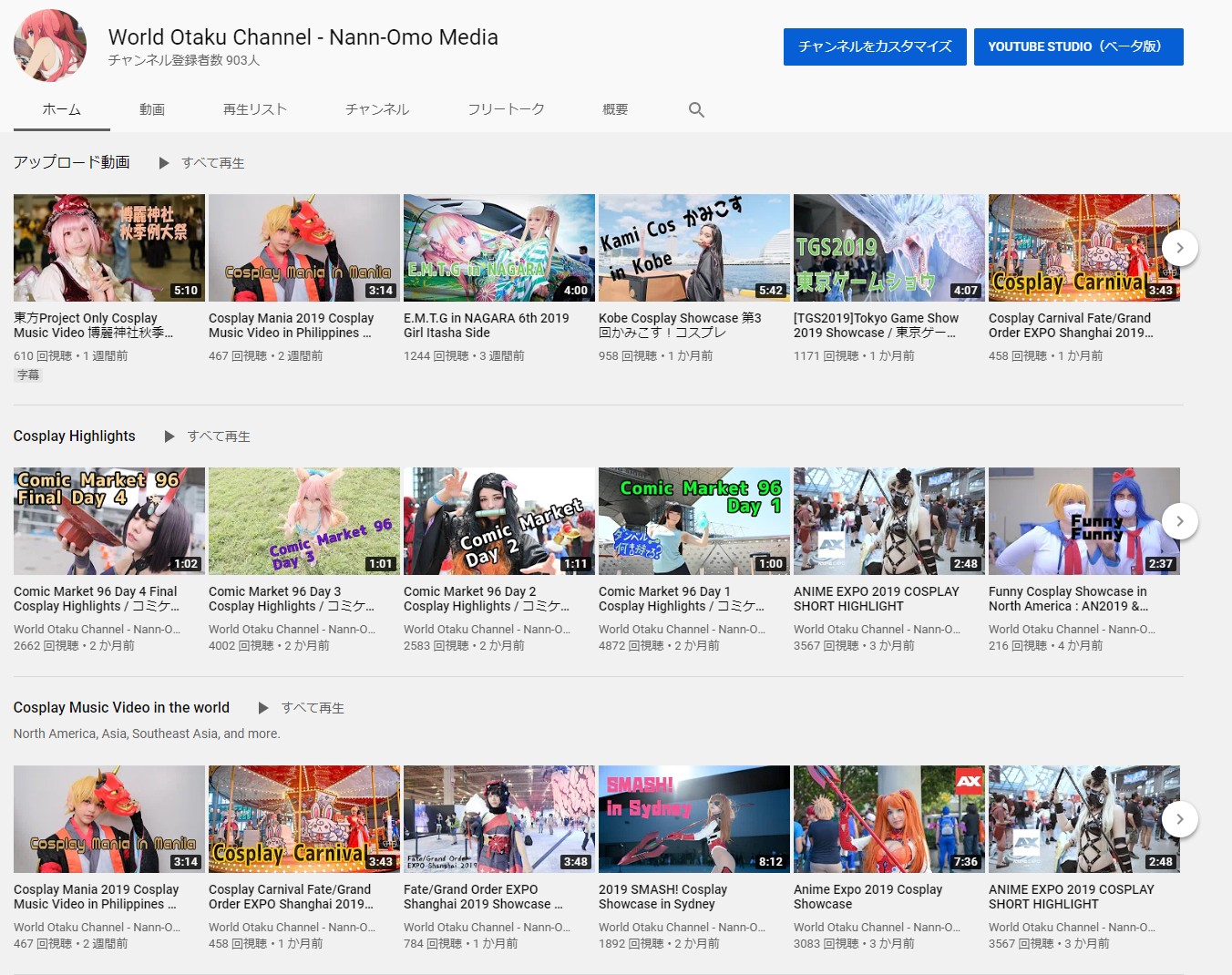Show next videos in Cosplay Highlights row
The width and height of the screenshot is (1232, 975).
1180,521
